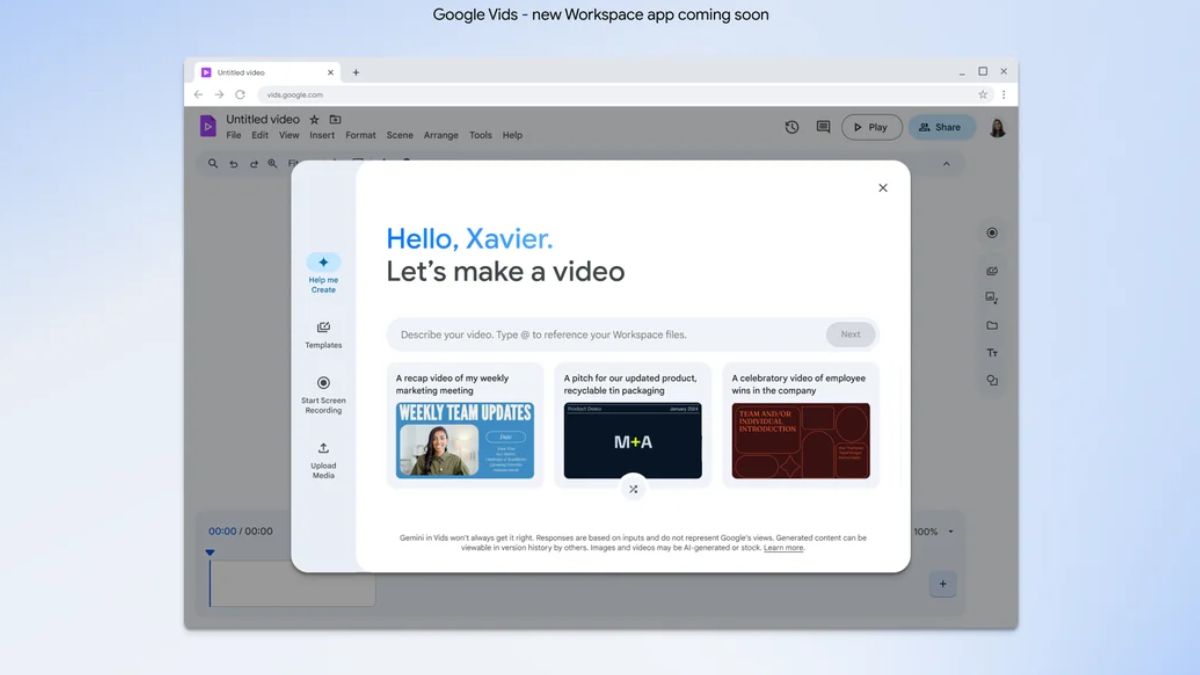This screenshot has width=1200, height=675.
Task: Choose Upload Media in the dialog
Action: (x=323, y=460)
